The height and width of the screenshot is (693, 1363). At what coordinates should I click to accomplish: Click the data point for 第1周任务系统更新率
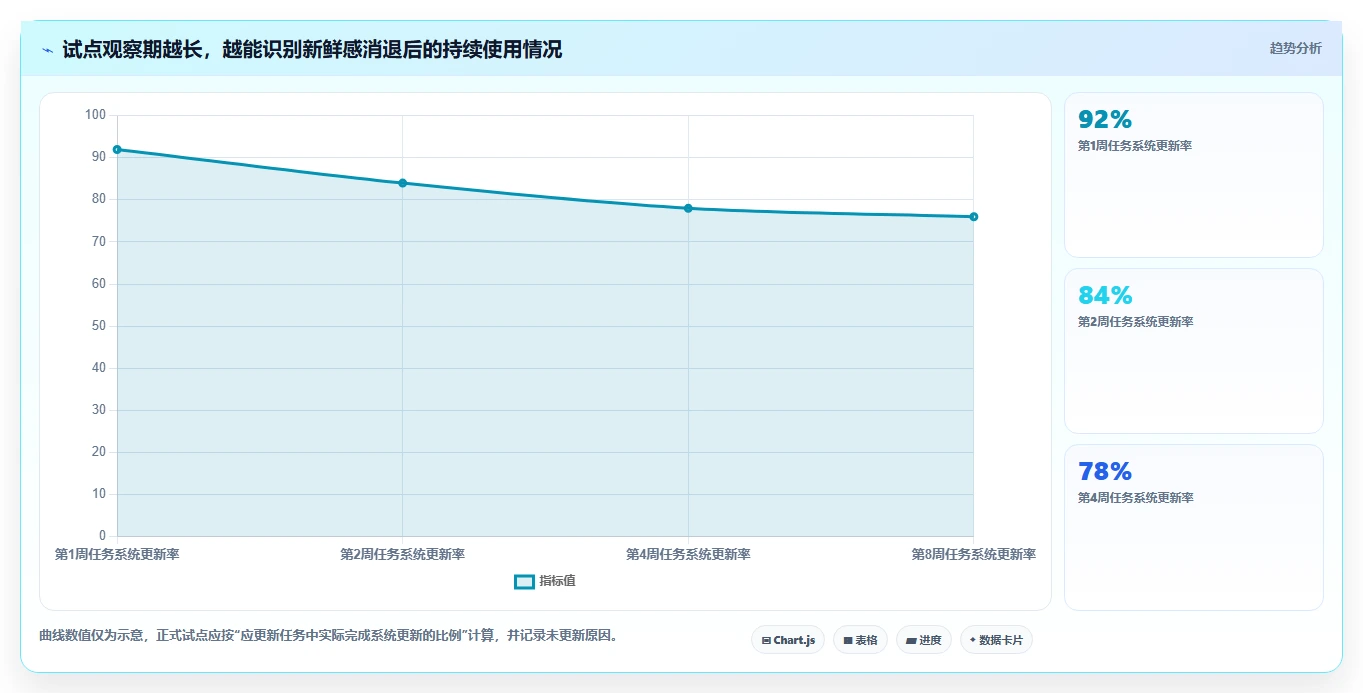tap(117, 150)
